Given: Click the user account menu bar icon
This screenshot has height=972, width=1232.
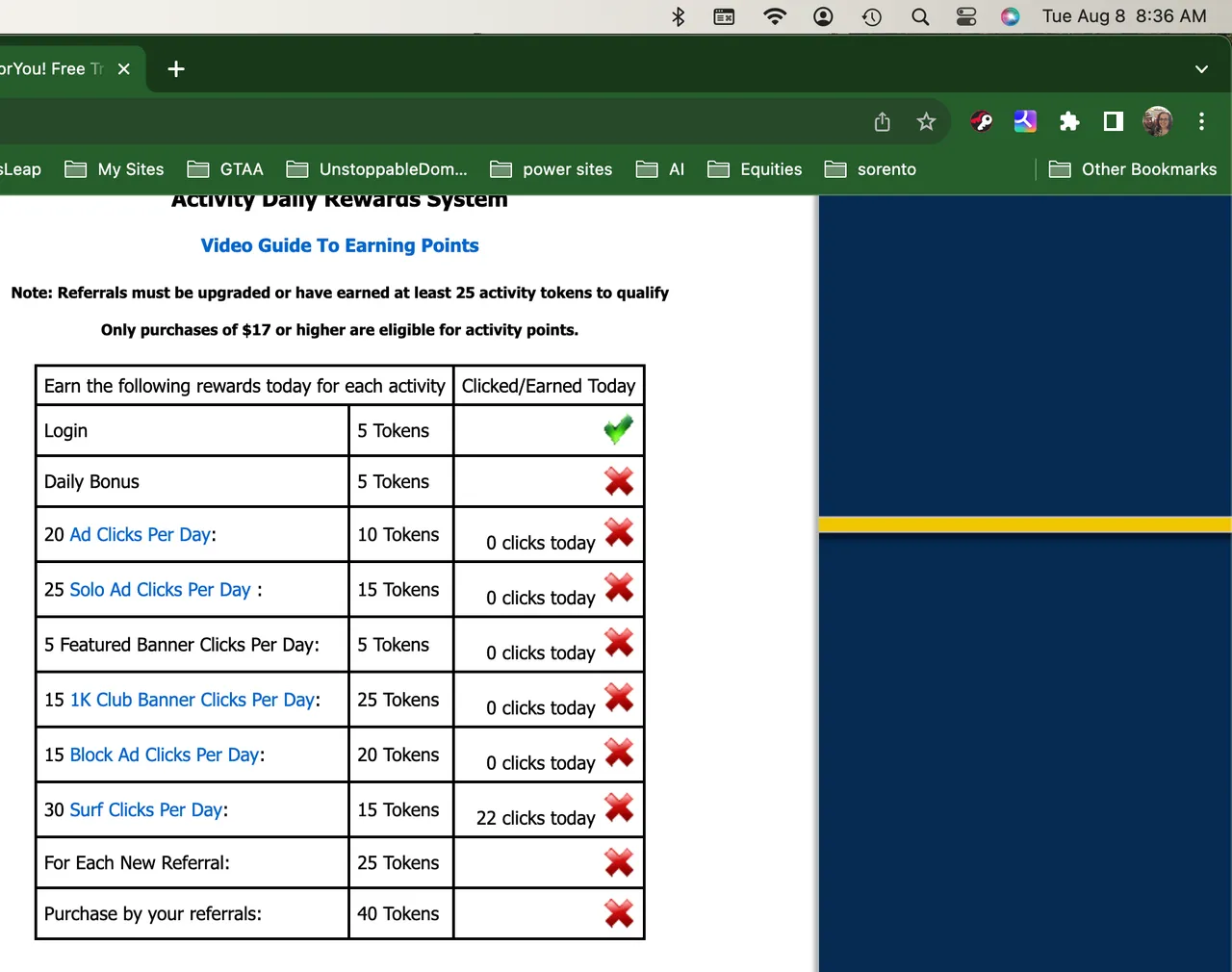Looking at the screenshot, I should pyautogui.click(x=823, y=16).
